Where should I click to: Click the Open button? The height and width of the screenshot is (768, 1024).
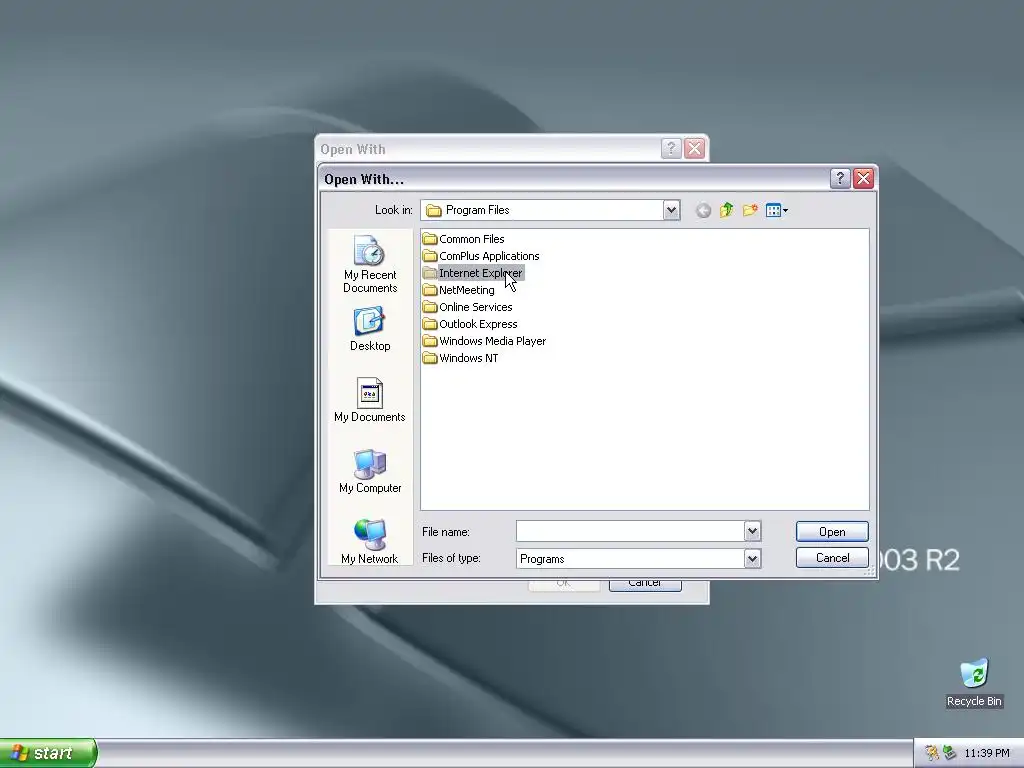(832, 532)
